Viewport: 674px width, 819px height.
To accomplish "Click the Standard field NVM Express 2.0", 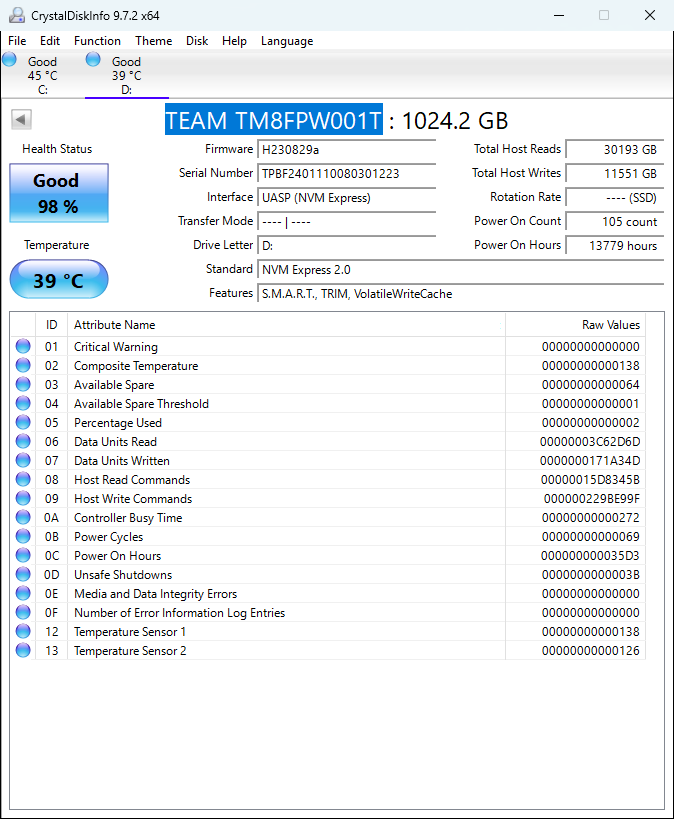I will pos(460,270).
